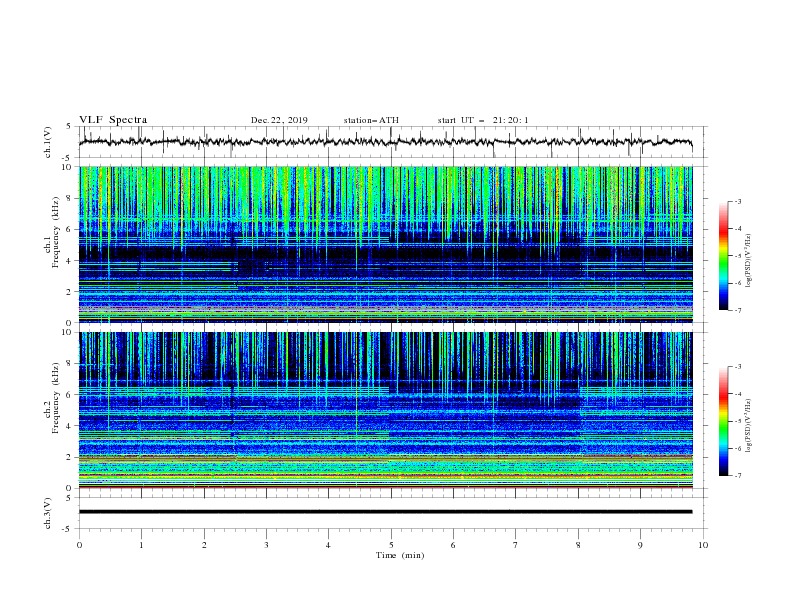Click time axis tick label "2"
Image resolution: width=792 pixels, height=612 pixels.
204,545
